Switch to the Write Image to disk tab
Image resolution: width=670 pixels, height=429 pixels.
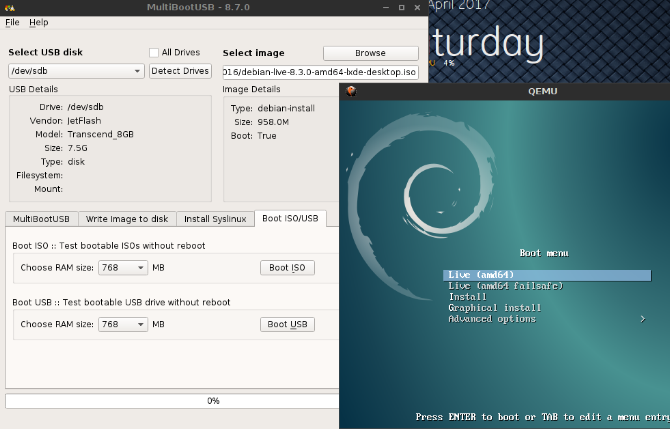127,219
